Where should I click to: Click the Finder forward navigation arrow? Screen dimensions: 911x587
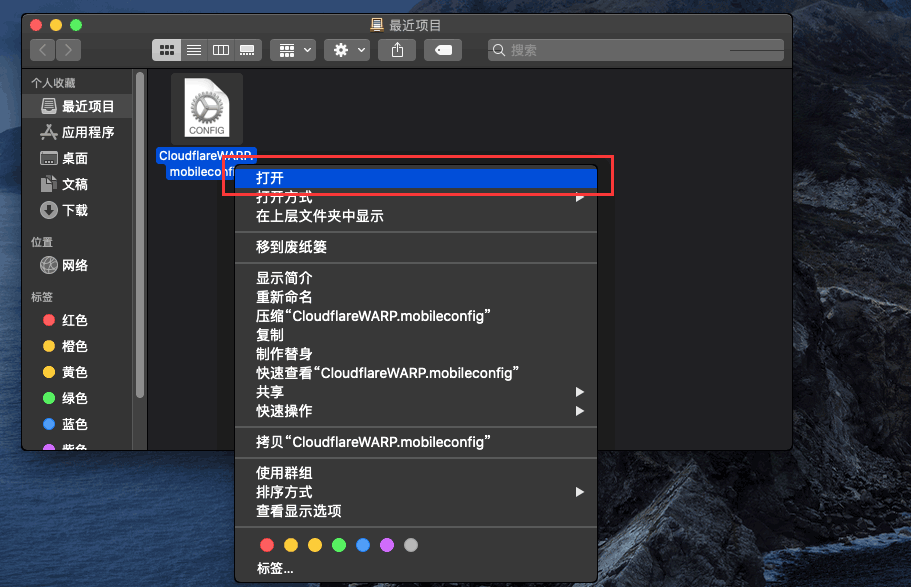68,49
